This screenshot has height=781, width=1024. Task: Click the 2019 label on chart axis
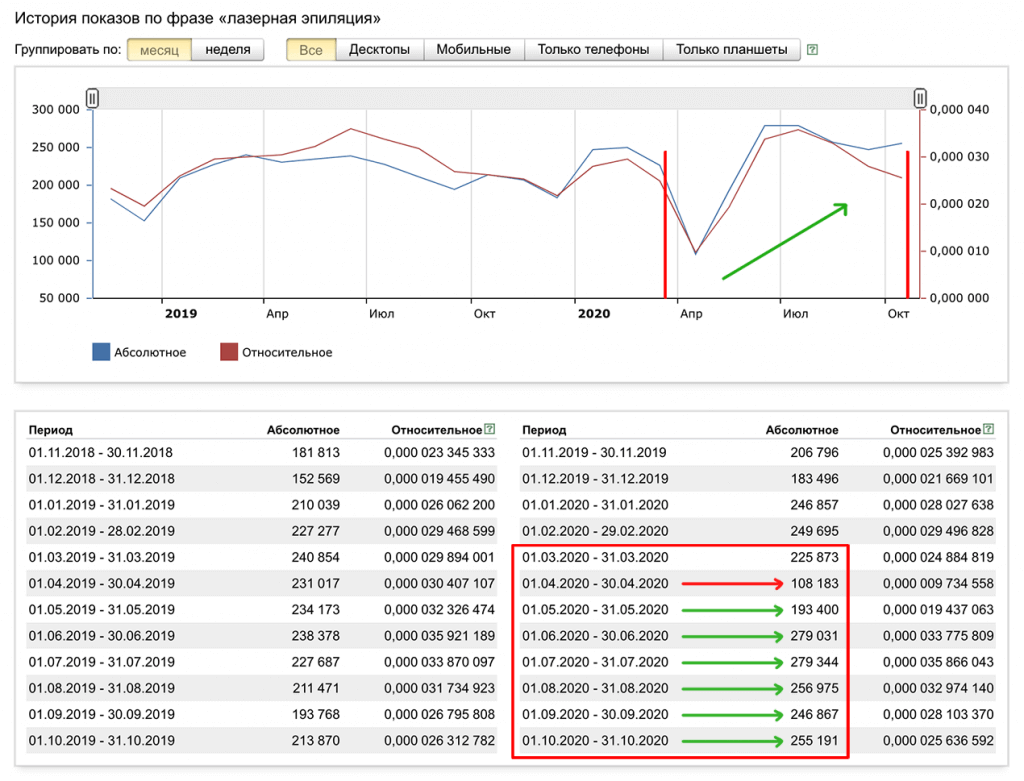(x=181, y=313)
